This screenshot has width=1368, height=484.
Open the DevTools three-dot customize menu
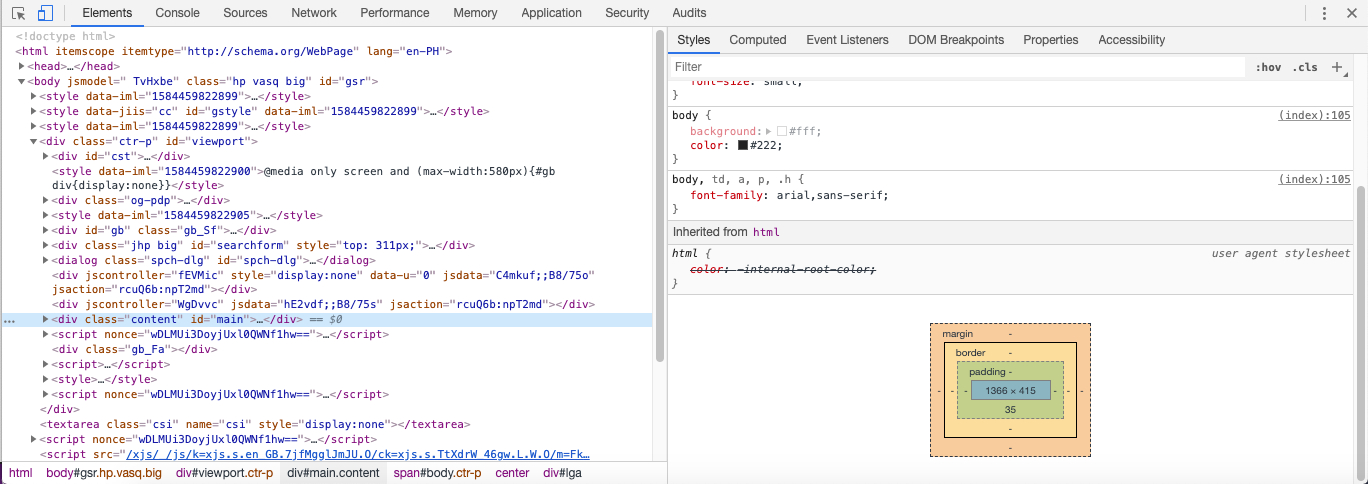pos(1324,13)
